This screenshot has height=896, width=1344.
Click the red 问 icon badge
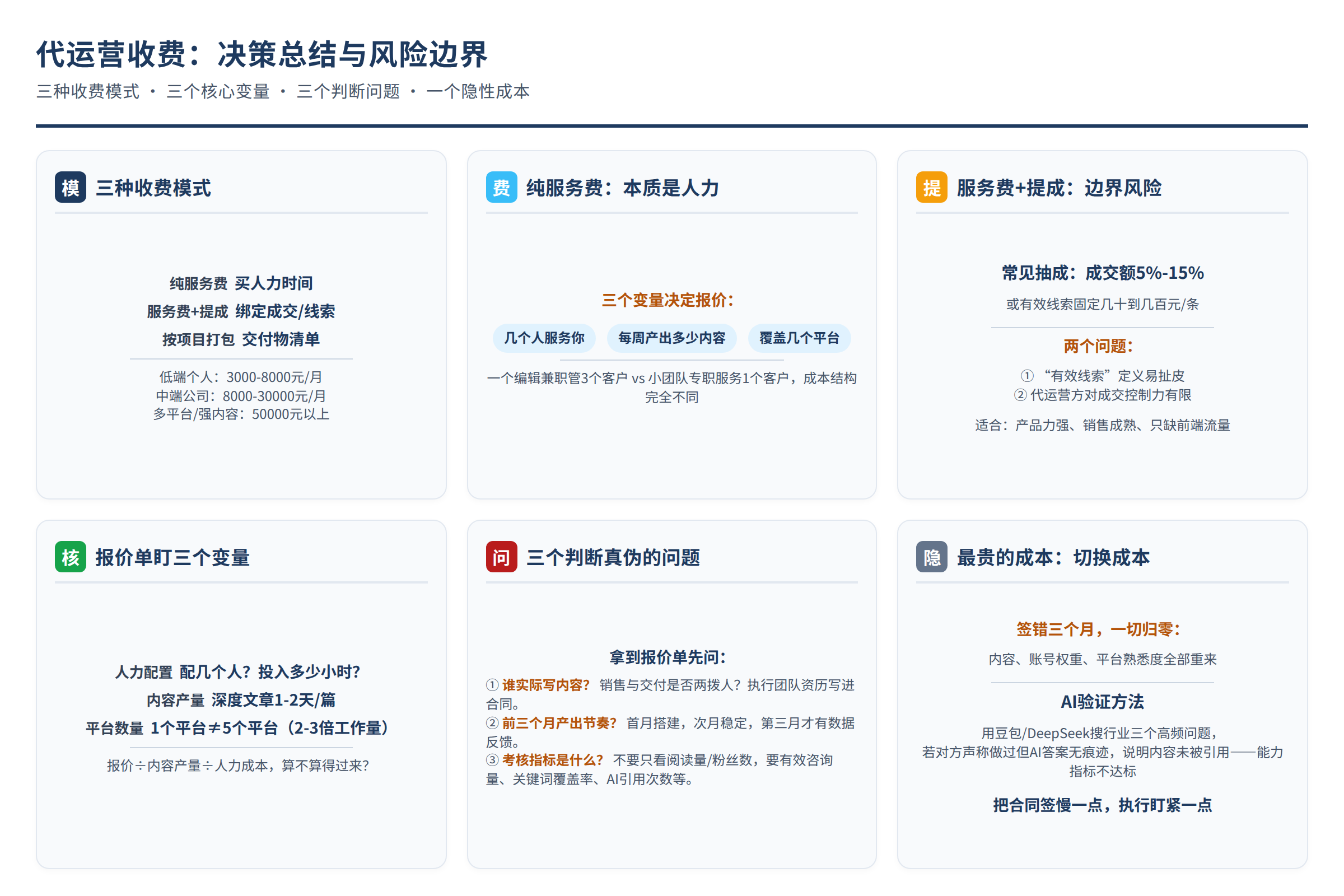click(x=501, y=557)
